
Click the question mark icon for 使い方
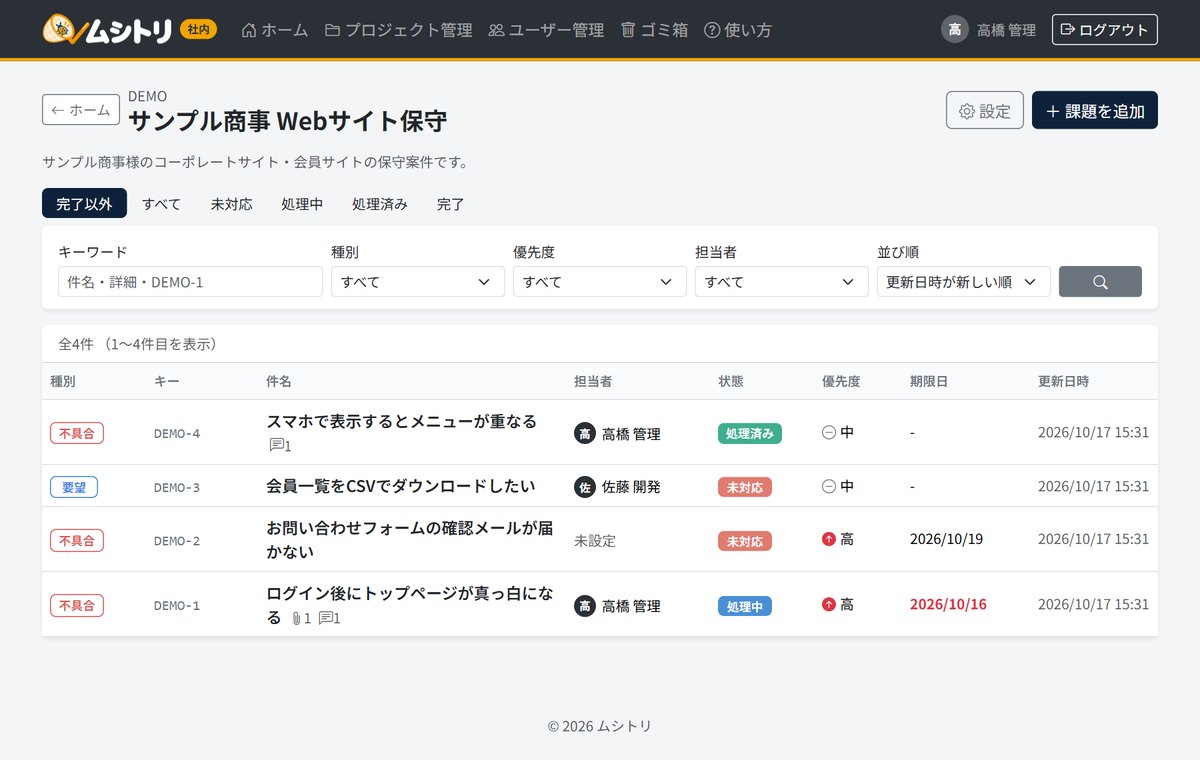click(712, 30)
